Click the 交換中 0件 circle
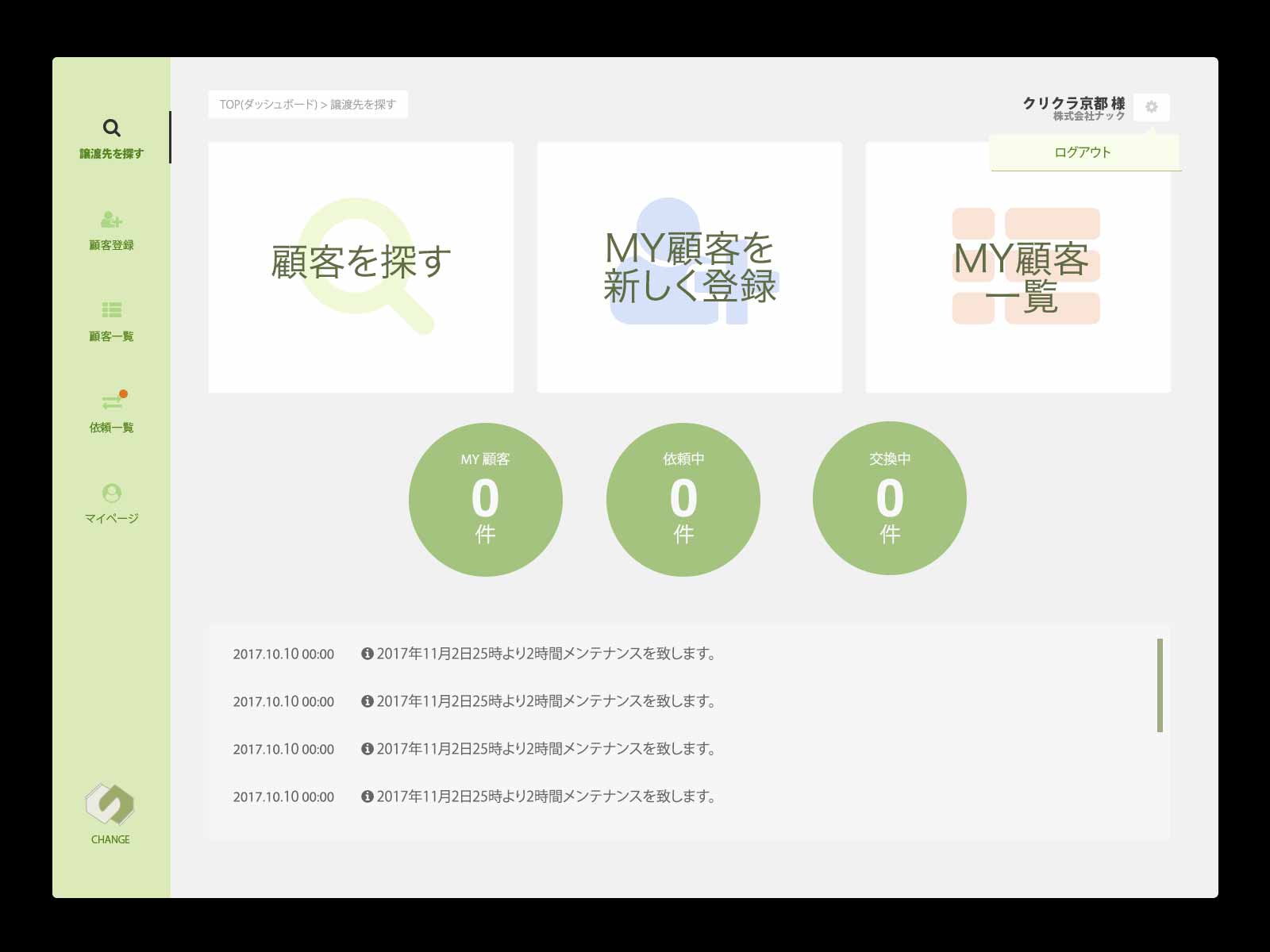The image size is (1270, 952). (890, 498)
